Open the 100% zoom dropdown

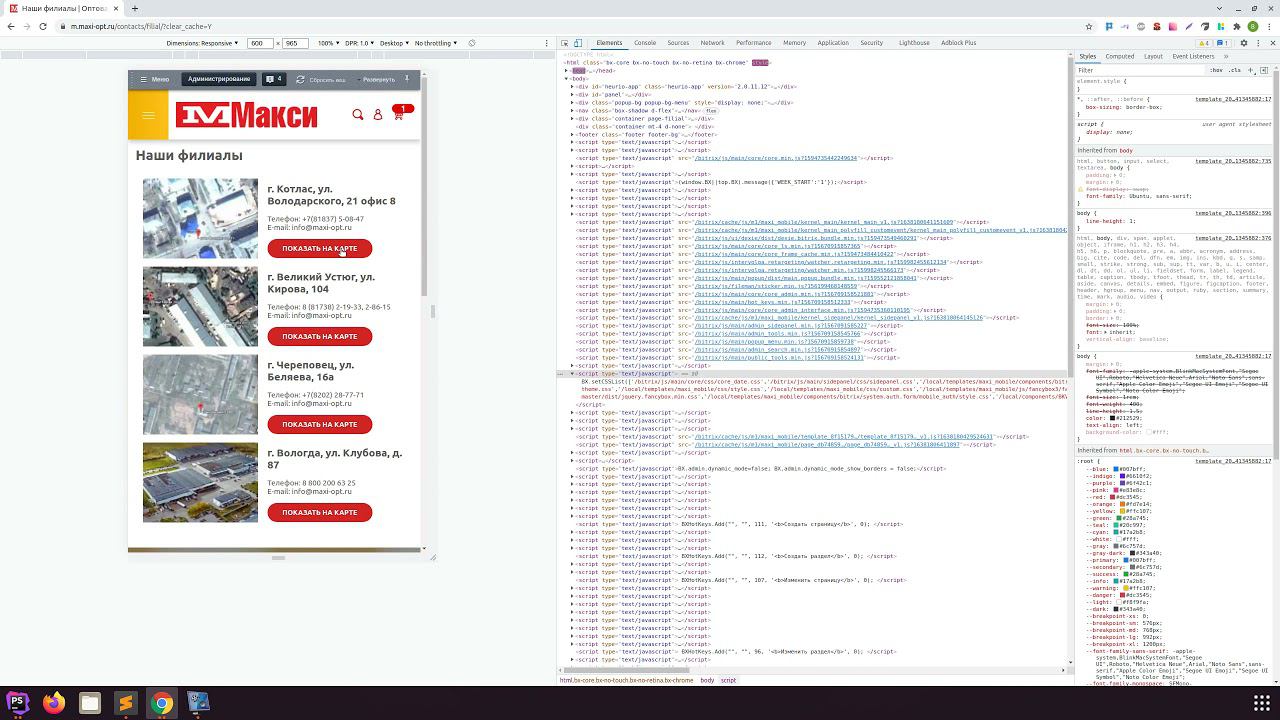click(329, 43)
